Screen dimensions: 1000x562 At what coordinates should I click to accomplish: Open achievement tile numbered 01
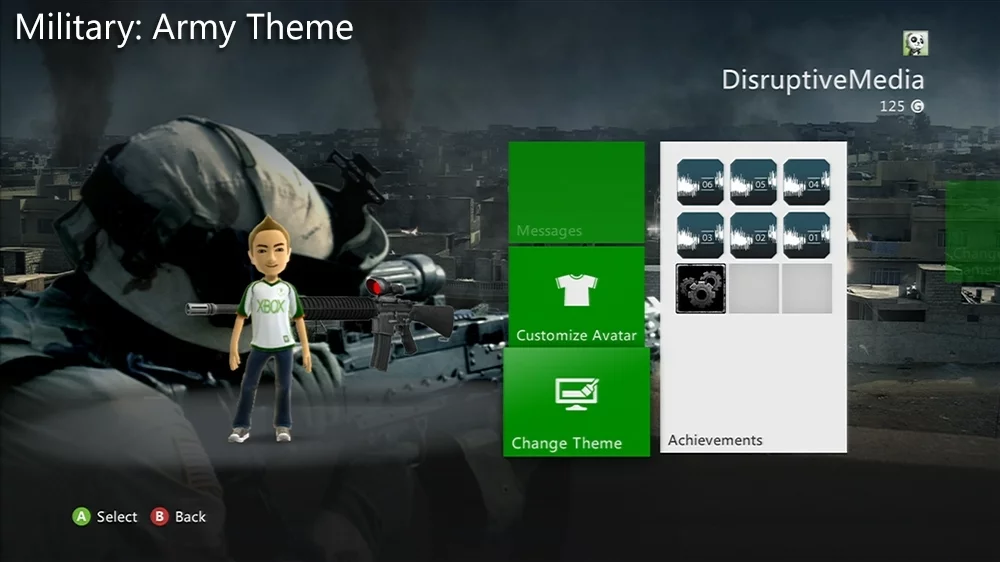tap(807, 235)
